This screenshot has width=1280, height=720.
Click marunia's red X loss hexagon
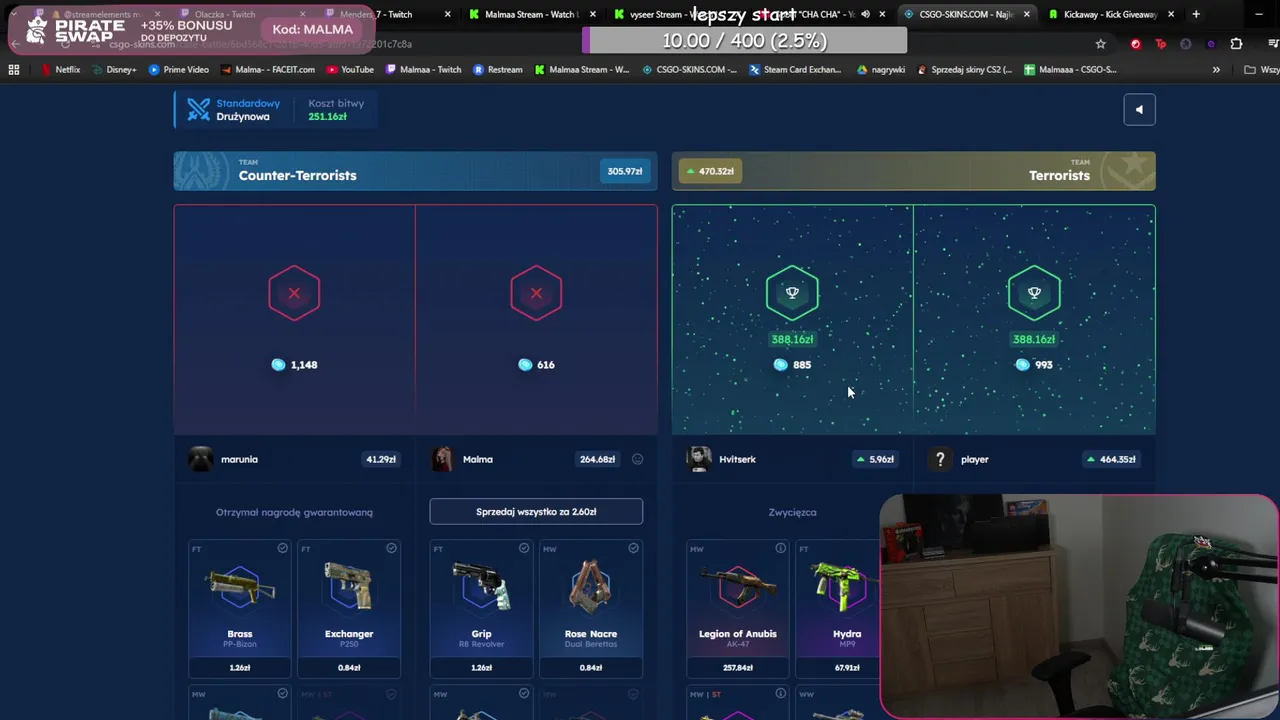294,293
